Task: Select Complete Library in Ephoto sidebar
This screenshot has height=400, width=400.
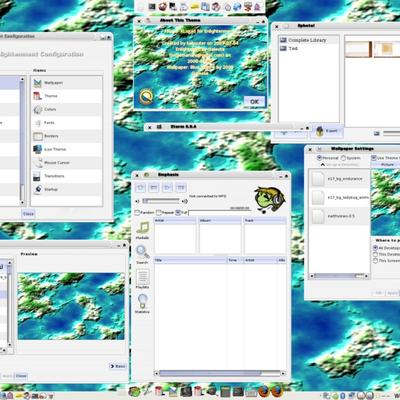Action: click(308, 40)
